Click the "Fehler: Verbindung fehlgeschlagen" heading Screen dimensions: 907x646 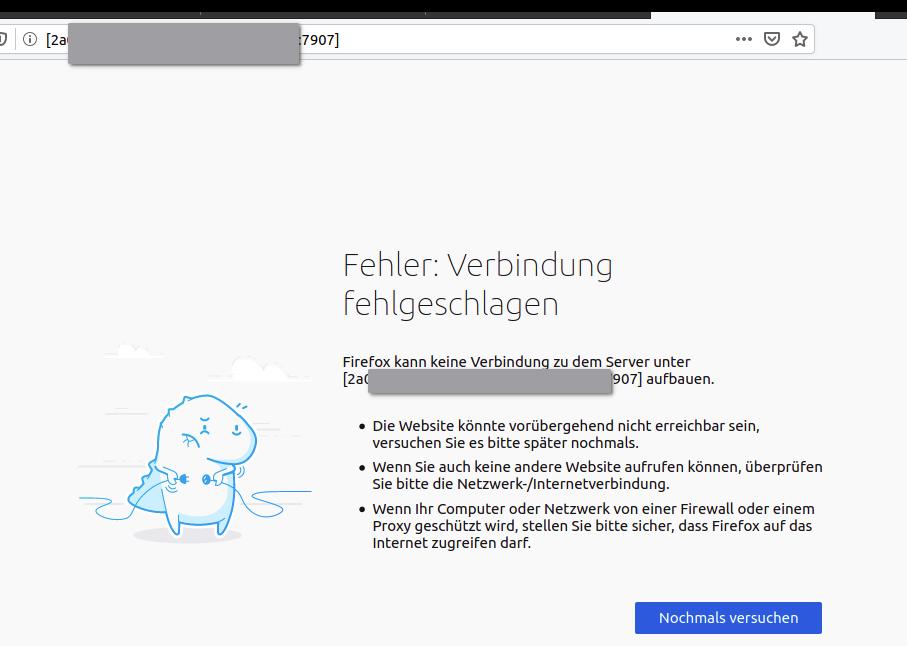click(x=478, y=283)
